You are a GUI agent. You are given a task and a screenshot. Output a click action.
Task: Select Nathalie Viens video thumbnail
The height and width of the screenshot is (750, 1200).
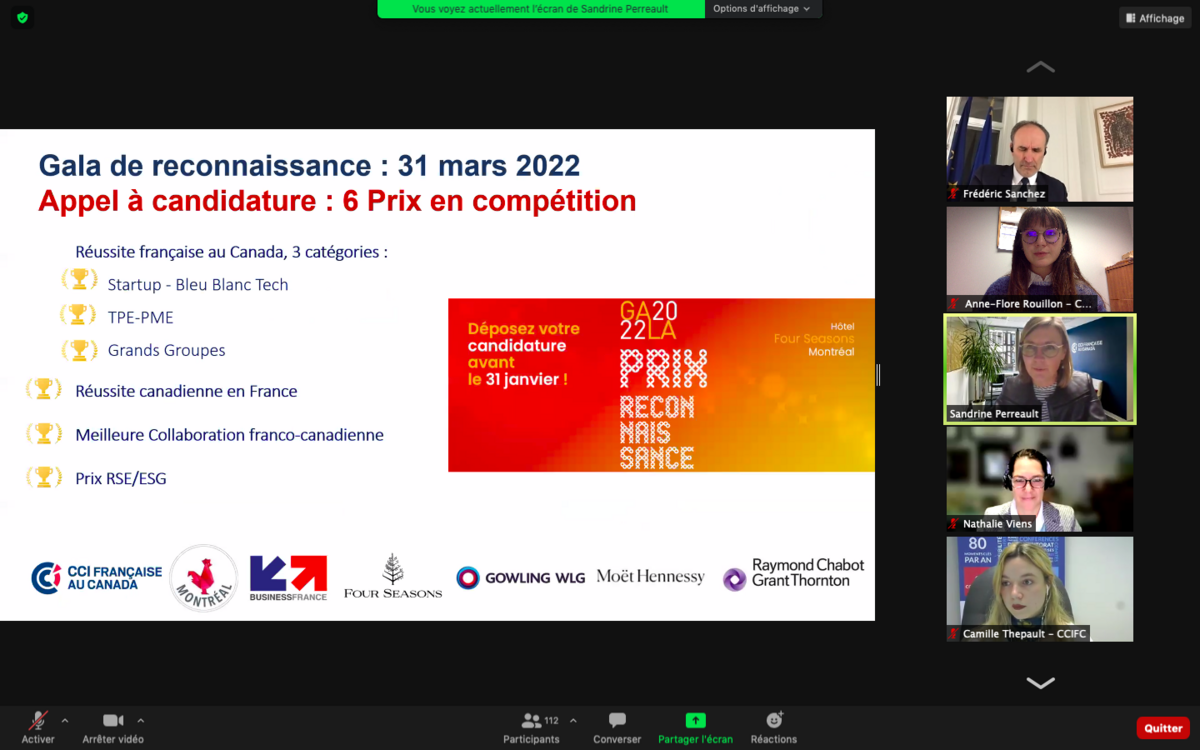click(x=1040, y=479)
